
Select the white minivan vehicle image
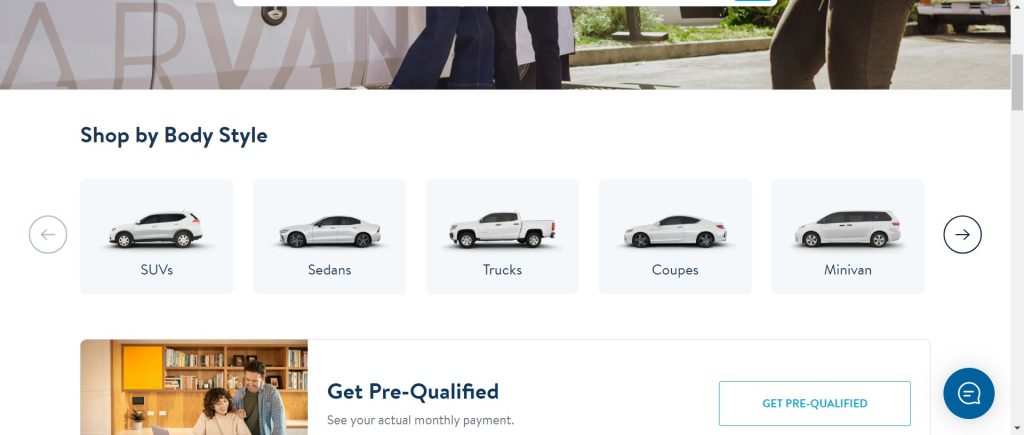tap(848, 229)
